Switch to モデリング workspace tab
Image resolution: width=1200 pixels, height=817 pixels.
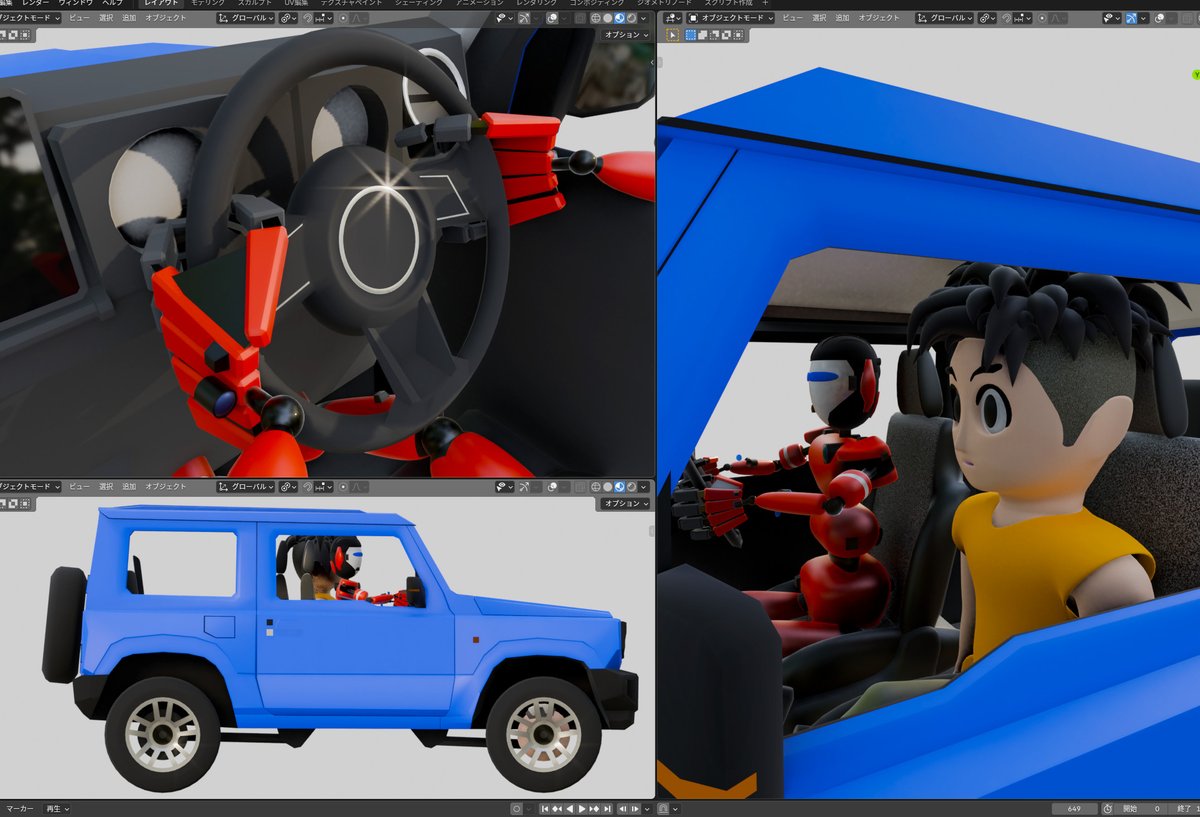[208, 4]
